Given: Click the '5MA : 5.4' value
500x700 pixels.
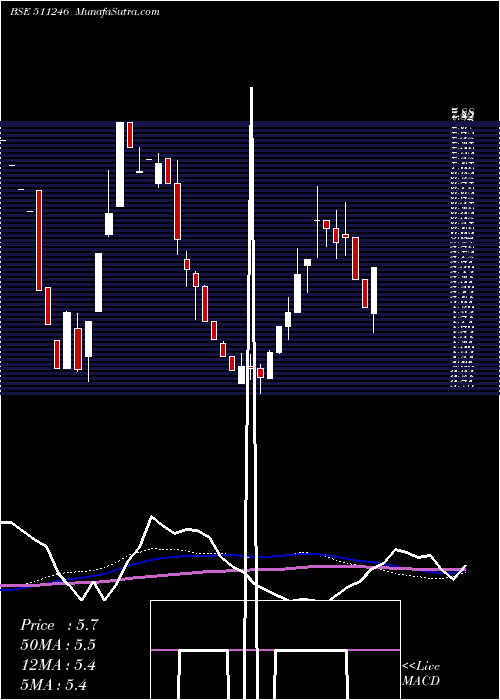Looking at the screenshot, I should [54, 684].
